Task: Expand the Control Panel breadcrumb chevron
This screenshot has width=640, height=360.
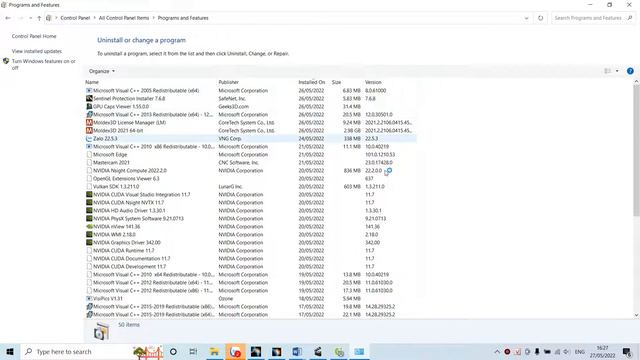Action: [x=94, y=18]
